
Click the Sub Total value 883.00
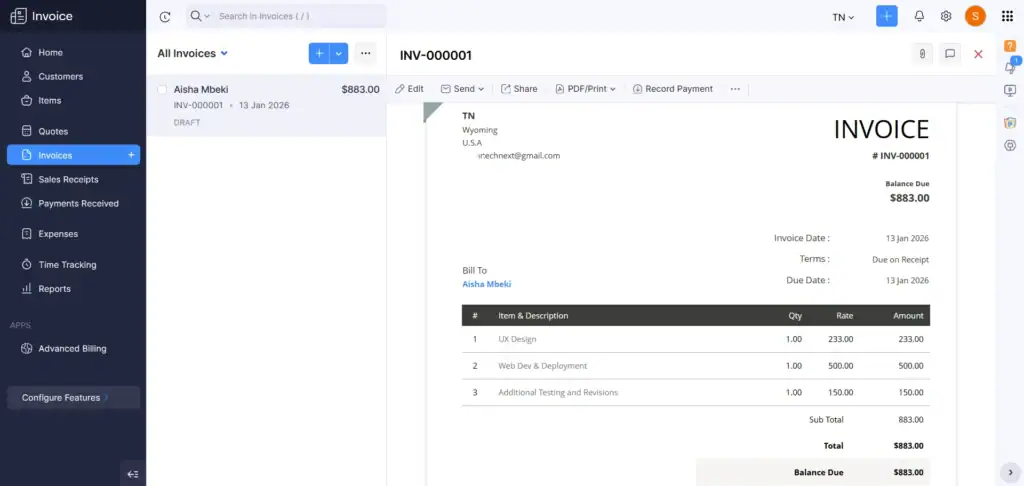click(x=910, y=419)
